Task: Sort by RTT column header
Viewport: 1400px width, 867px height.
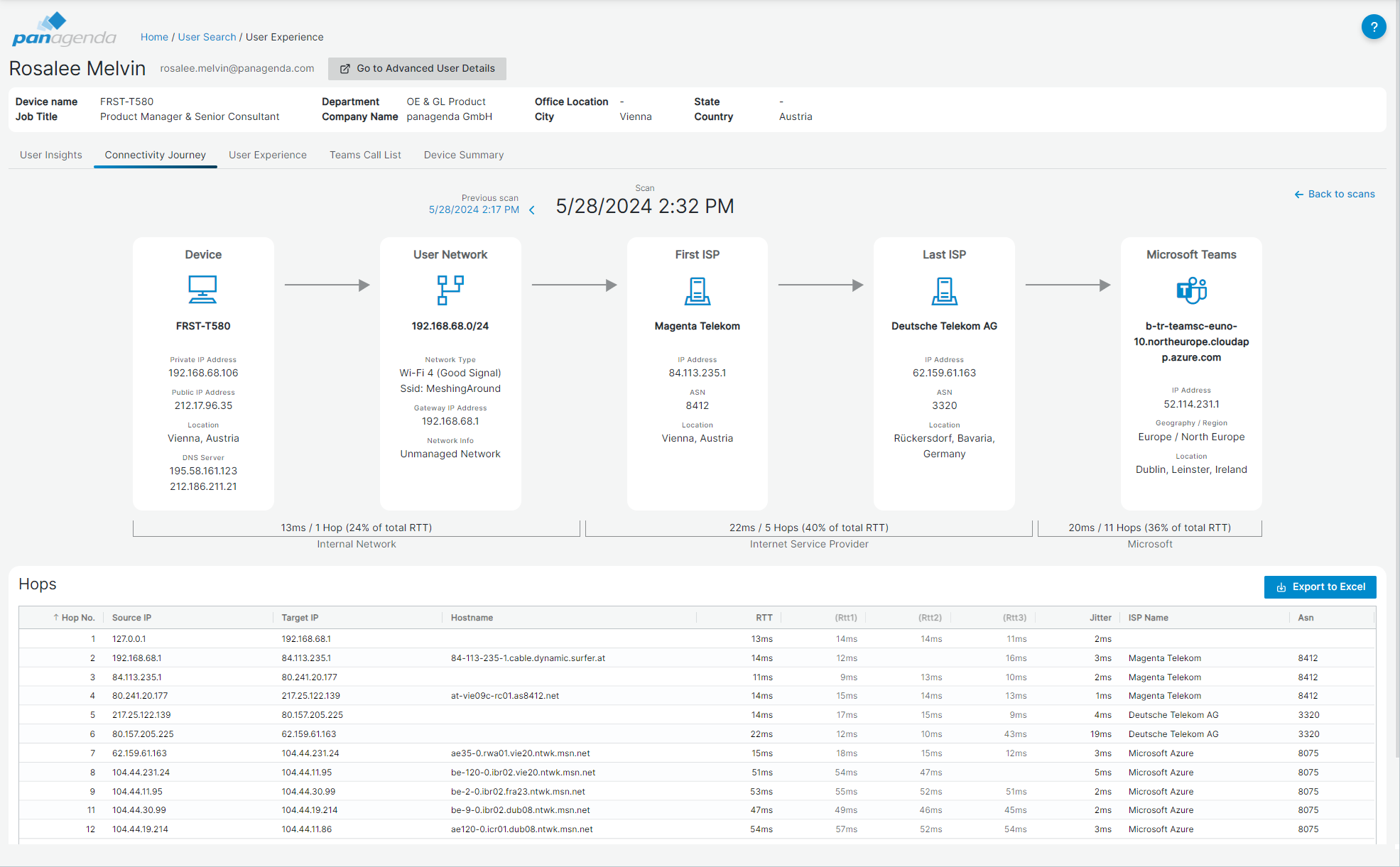Action: [x=764, y=618]
